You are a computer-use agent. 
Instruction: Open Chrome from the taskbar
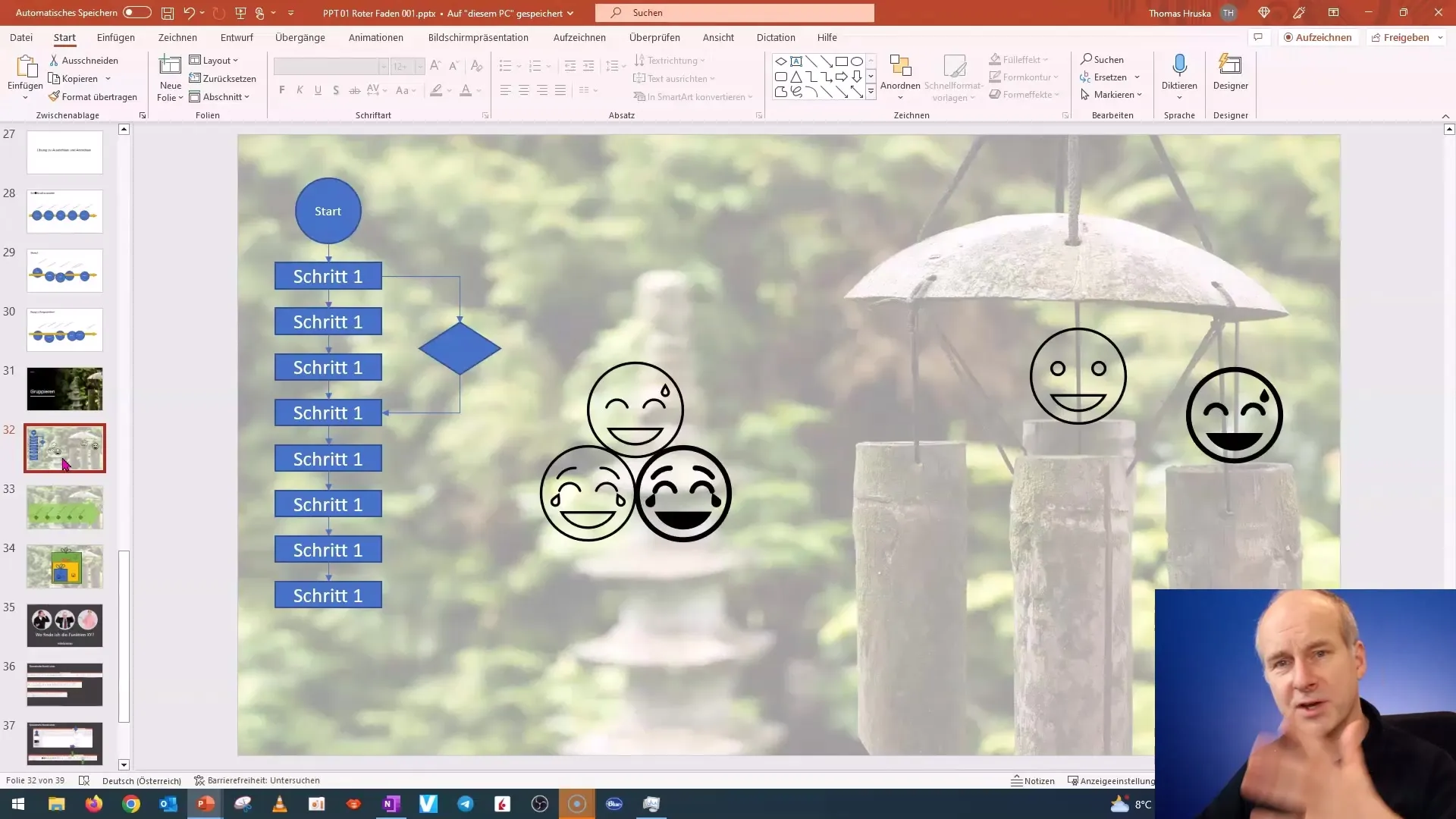click(131, 804)
